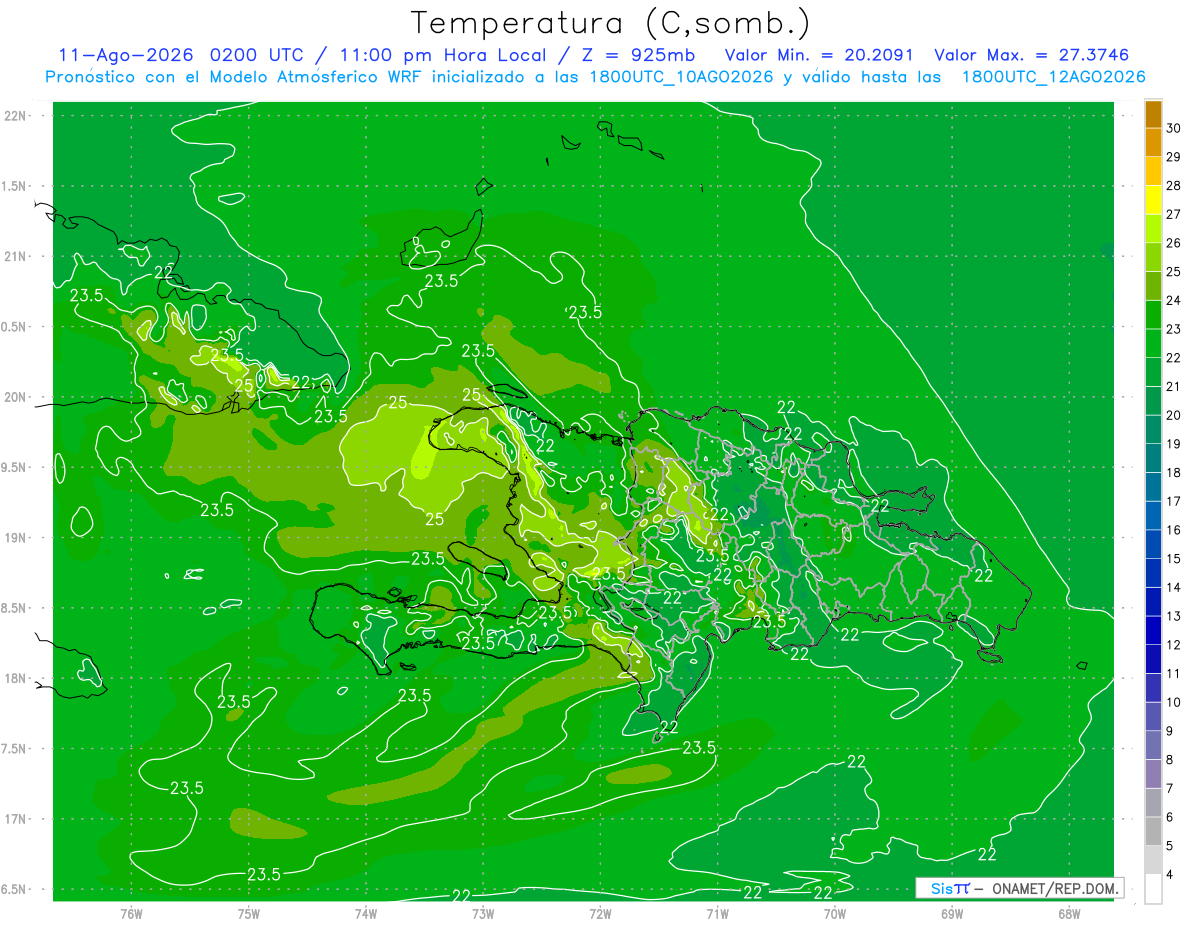Image resolution: width=1200 pixels, height=927 pixels.
Task: Click the teal swatch between 18 and 19
Action: [x=1153, y=458]
